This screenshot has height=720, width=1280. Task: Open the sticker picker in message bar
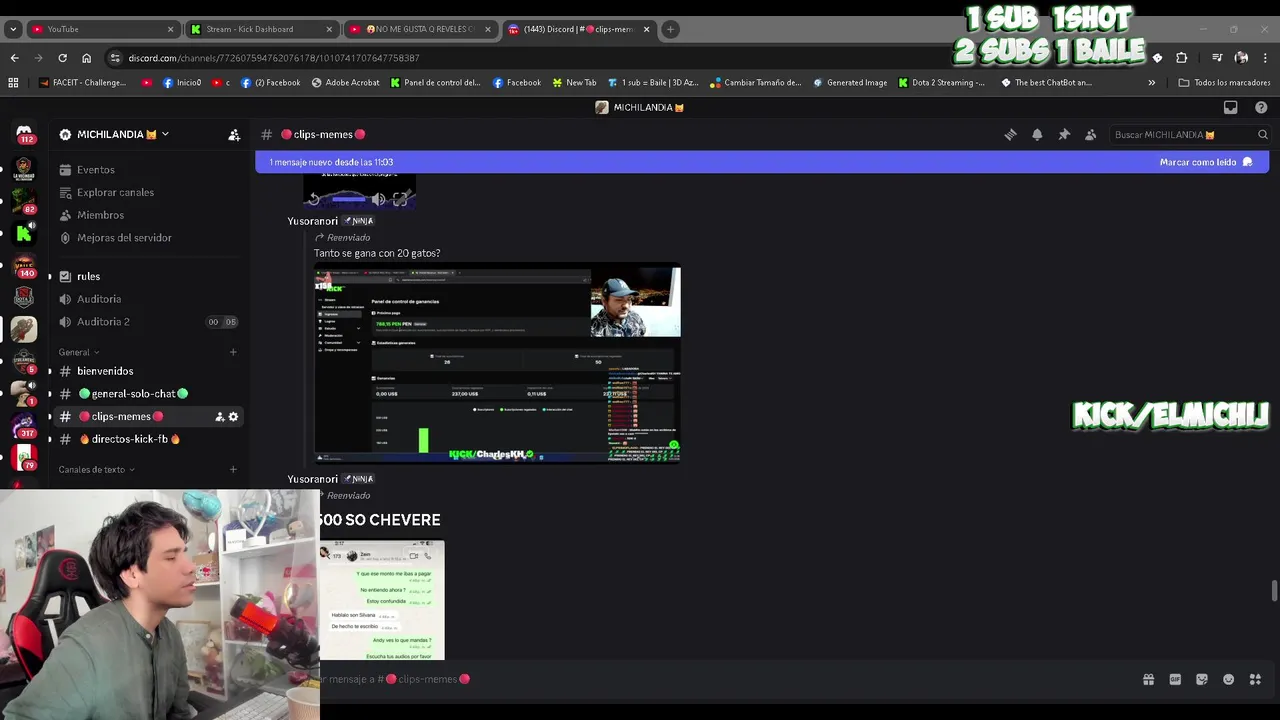(1202, 679)
